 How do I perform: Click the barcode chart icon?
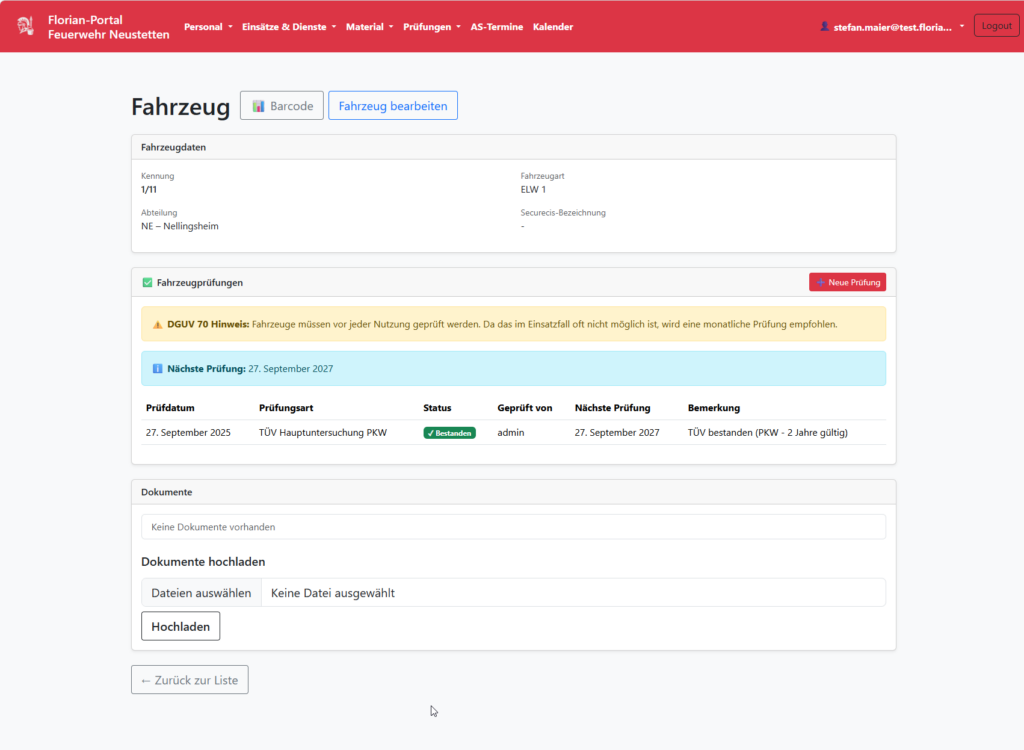258,106
